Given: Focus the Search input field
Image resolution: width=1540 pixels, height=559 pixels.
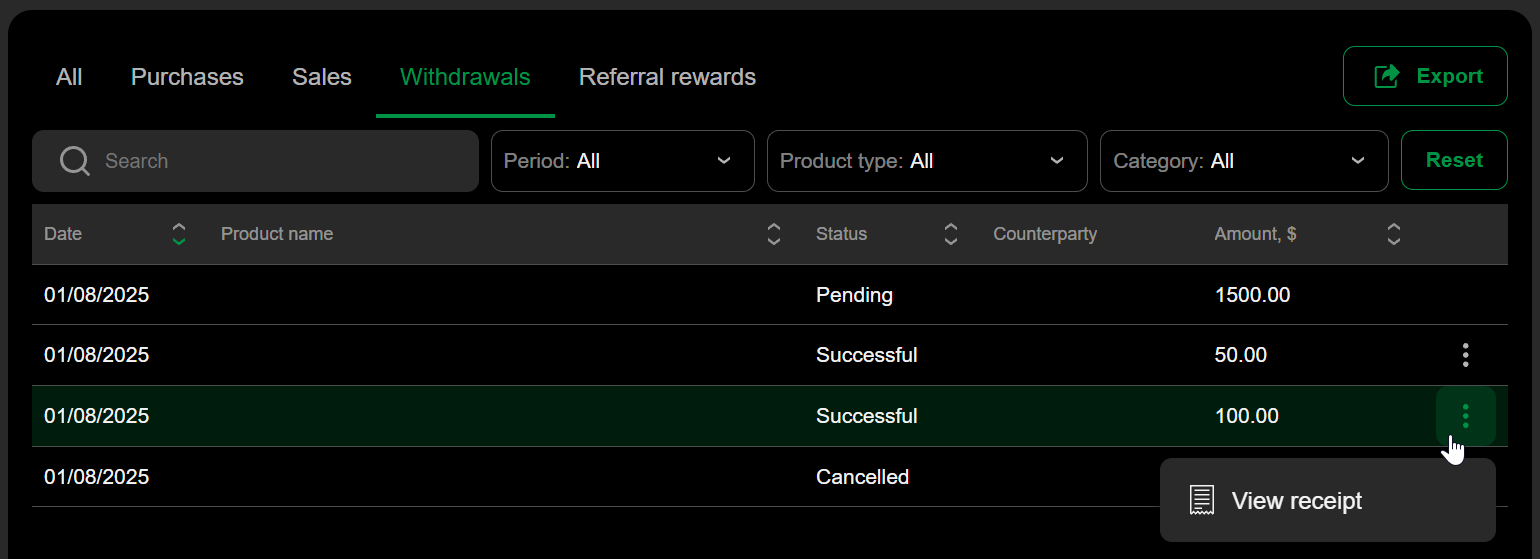Looking at the screenshot, I should (x=280, y=161).
